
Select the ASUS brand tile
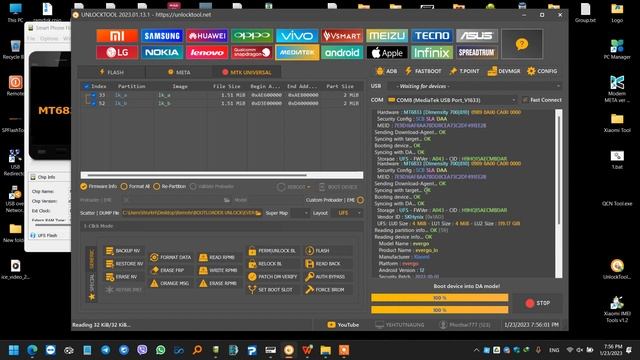tap(477, 36)
